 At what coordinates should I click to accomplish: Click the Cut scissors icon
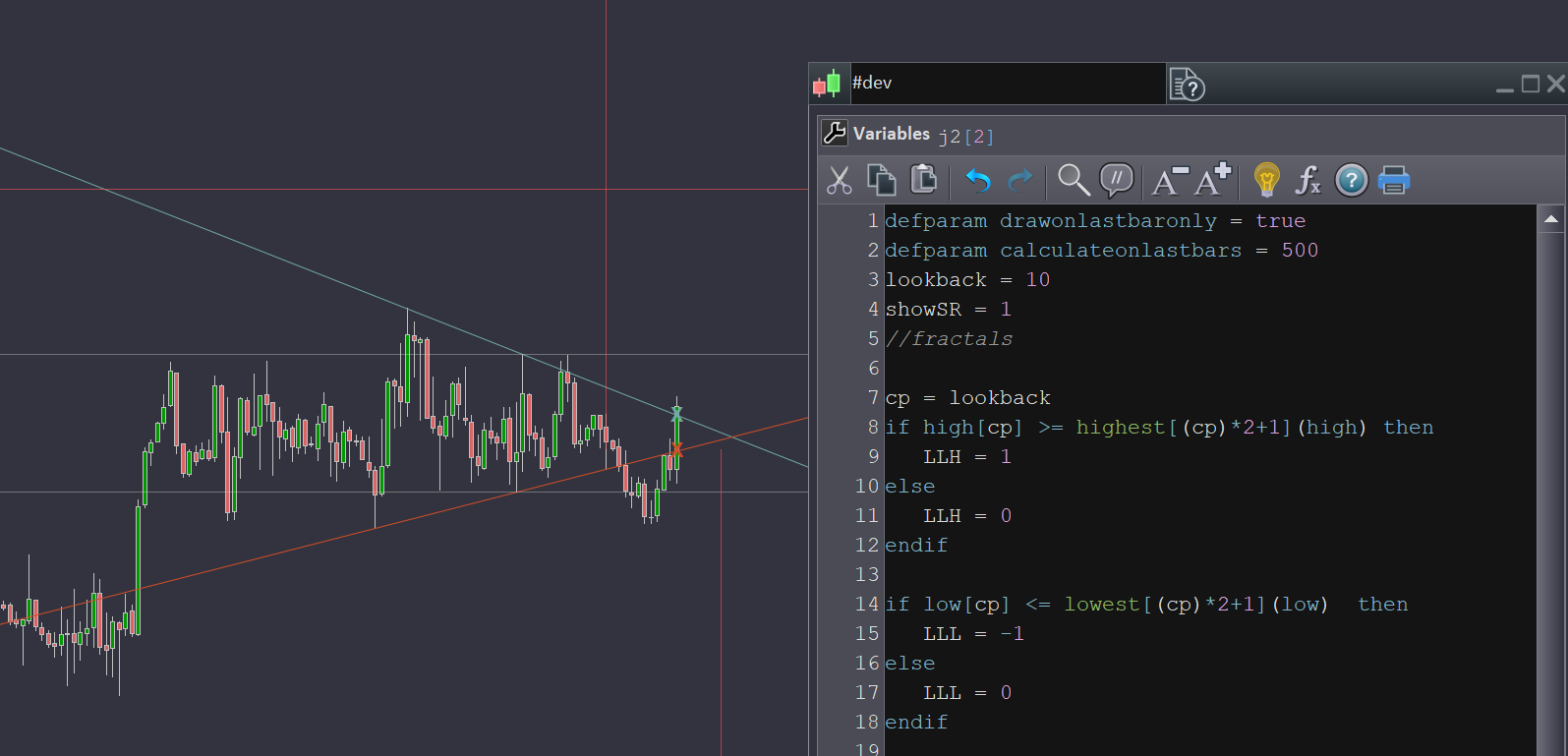point(839,180)
